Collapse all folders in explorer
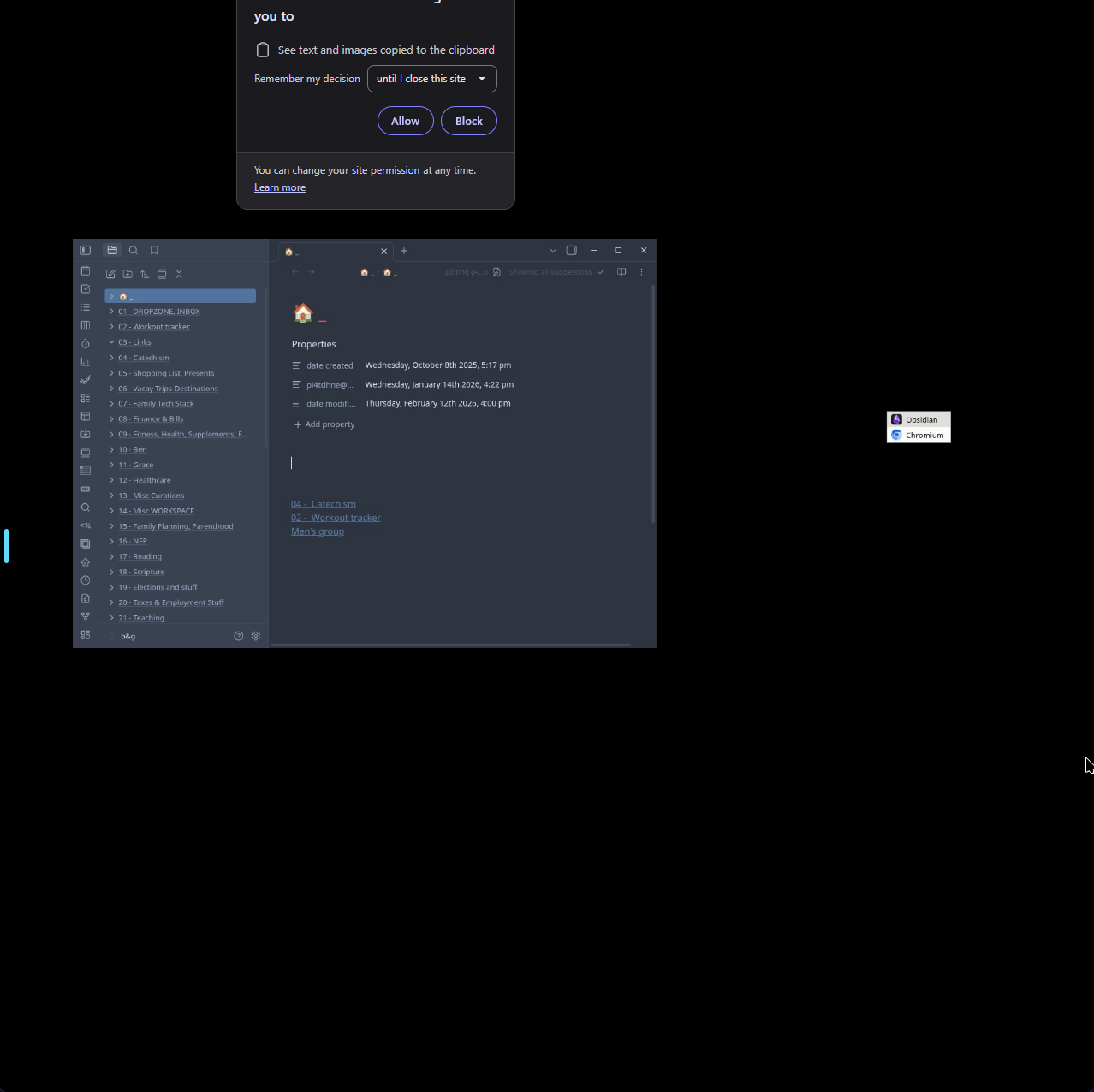This screenshot has width=1094, height=1092. tap(179, 274)
